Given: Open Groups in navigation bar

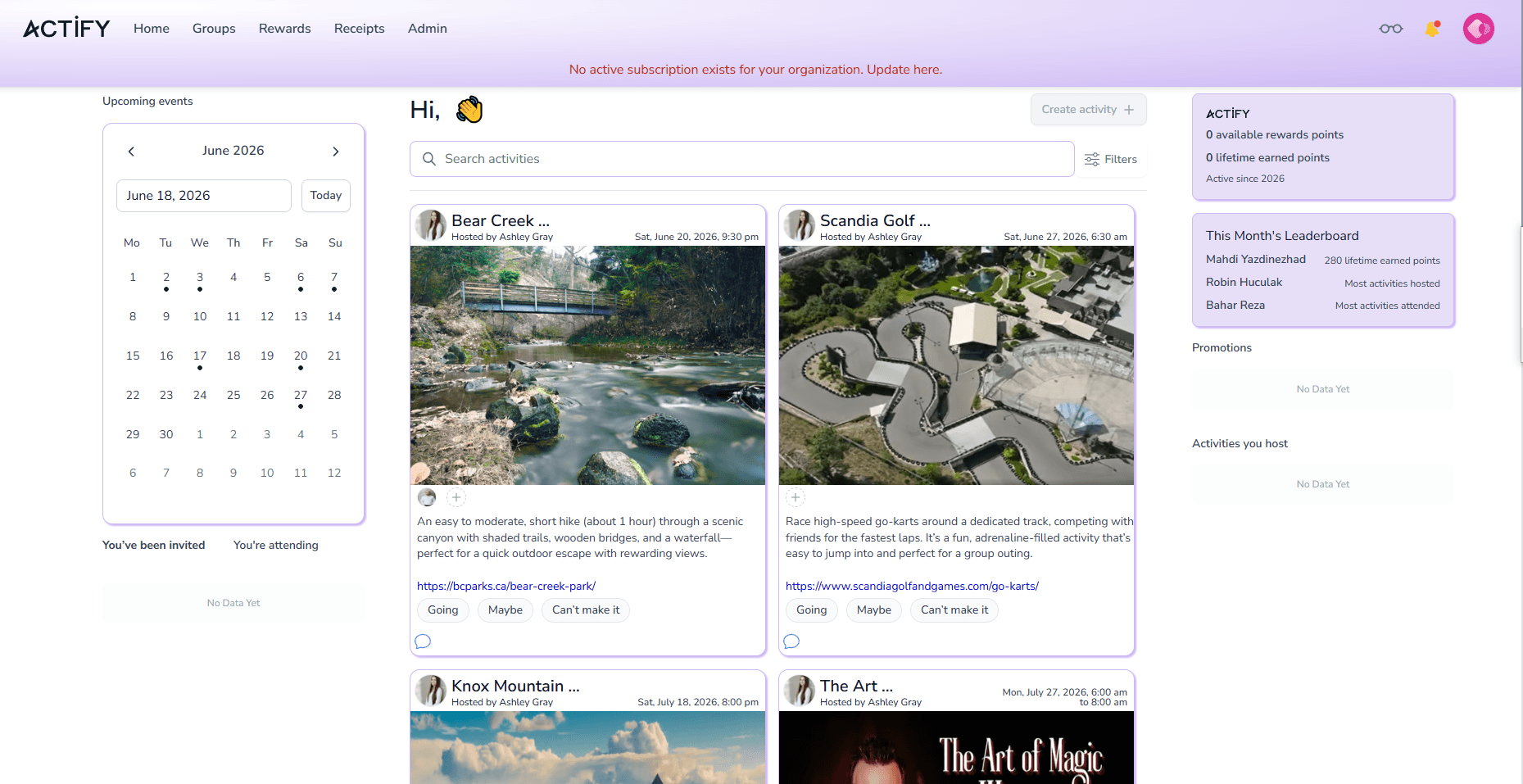Looking at the screenshot, I should tap(214, 29).
